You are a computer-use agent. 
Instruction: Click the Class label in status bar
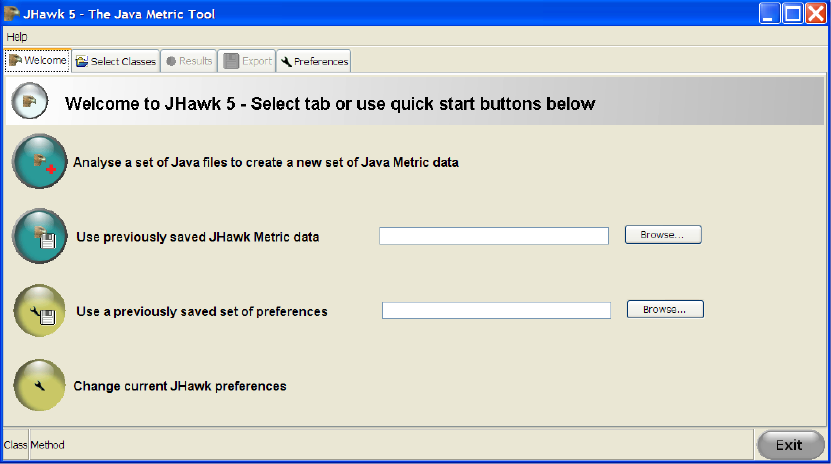[16, 445]
